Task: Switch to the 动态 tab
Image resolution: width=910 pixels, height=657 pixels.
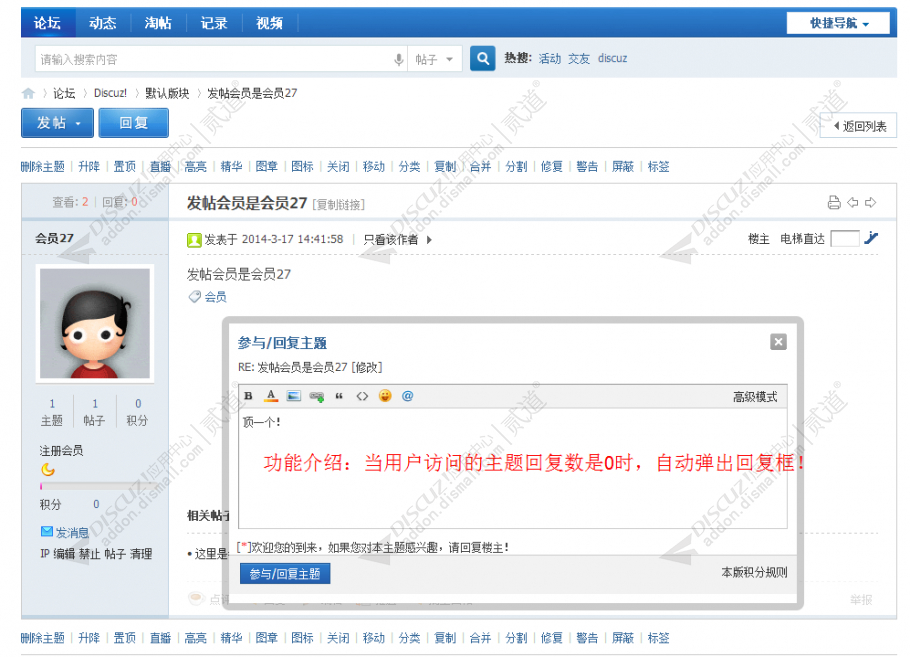Action: (x=103, y=22)
